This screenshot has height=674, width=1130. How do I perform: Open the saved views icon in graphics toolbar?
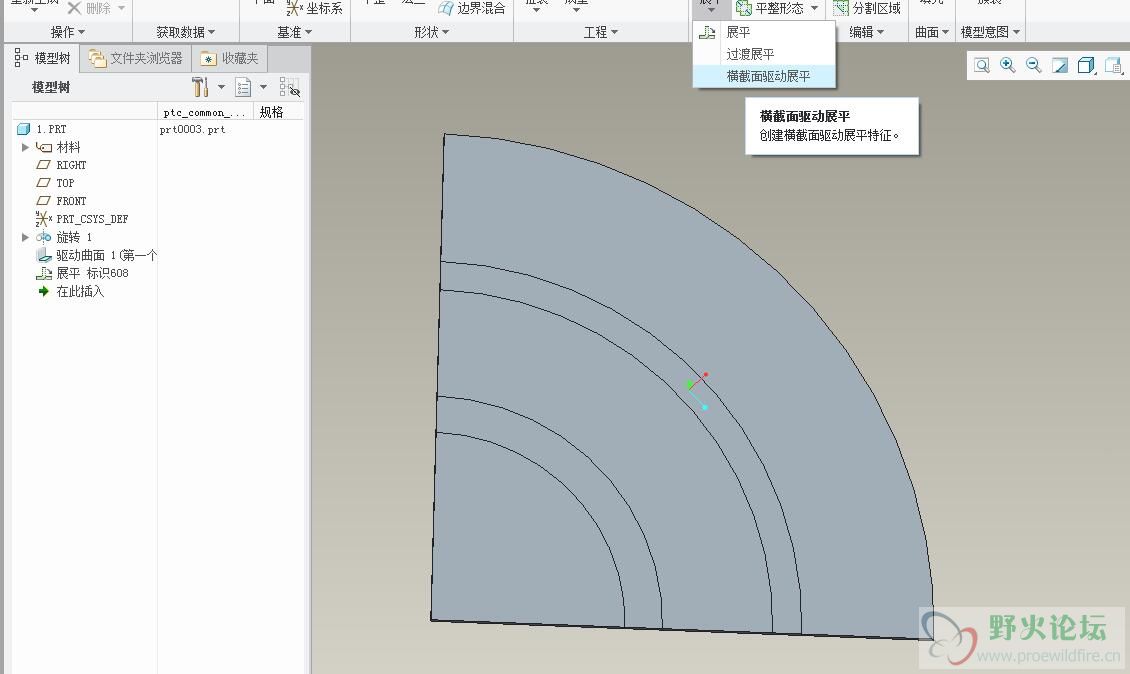(x=1113, y=66)
